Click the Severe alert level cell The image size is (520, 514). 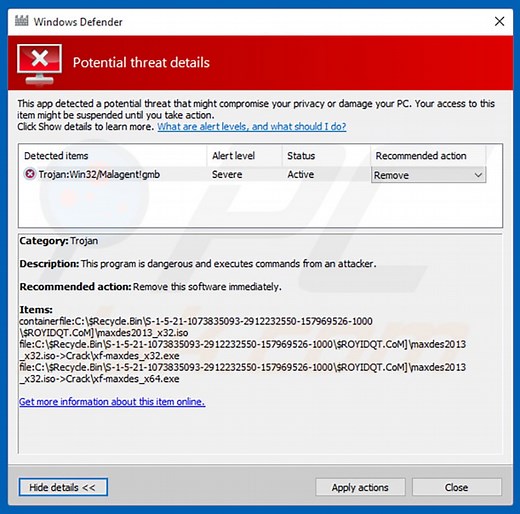pos(227,174)
